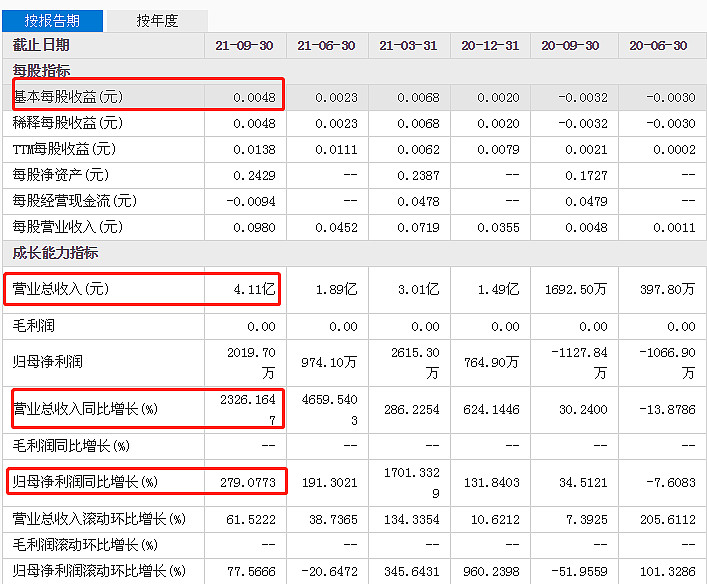Click the 2019.70万 net profit value
The height and width of the screenshot is (584, 707).
[x=251, y=363]
